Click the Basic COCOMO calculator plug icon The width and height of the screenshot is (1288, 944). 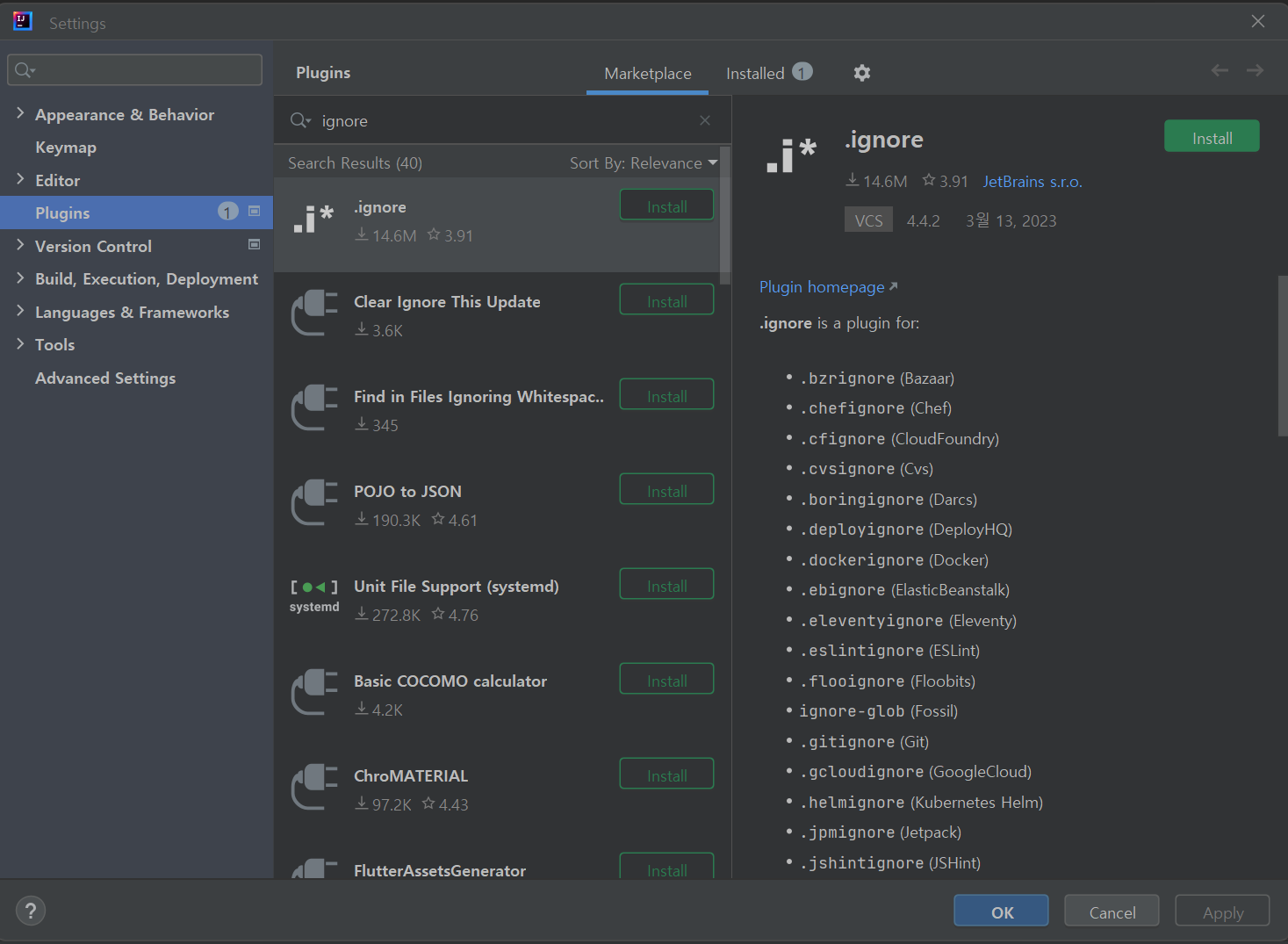[314, 693]
